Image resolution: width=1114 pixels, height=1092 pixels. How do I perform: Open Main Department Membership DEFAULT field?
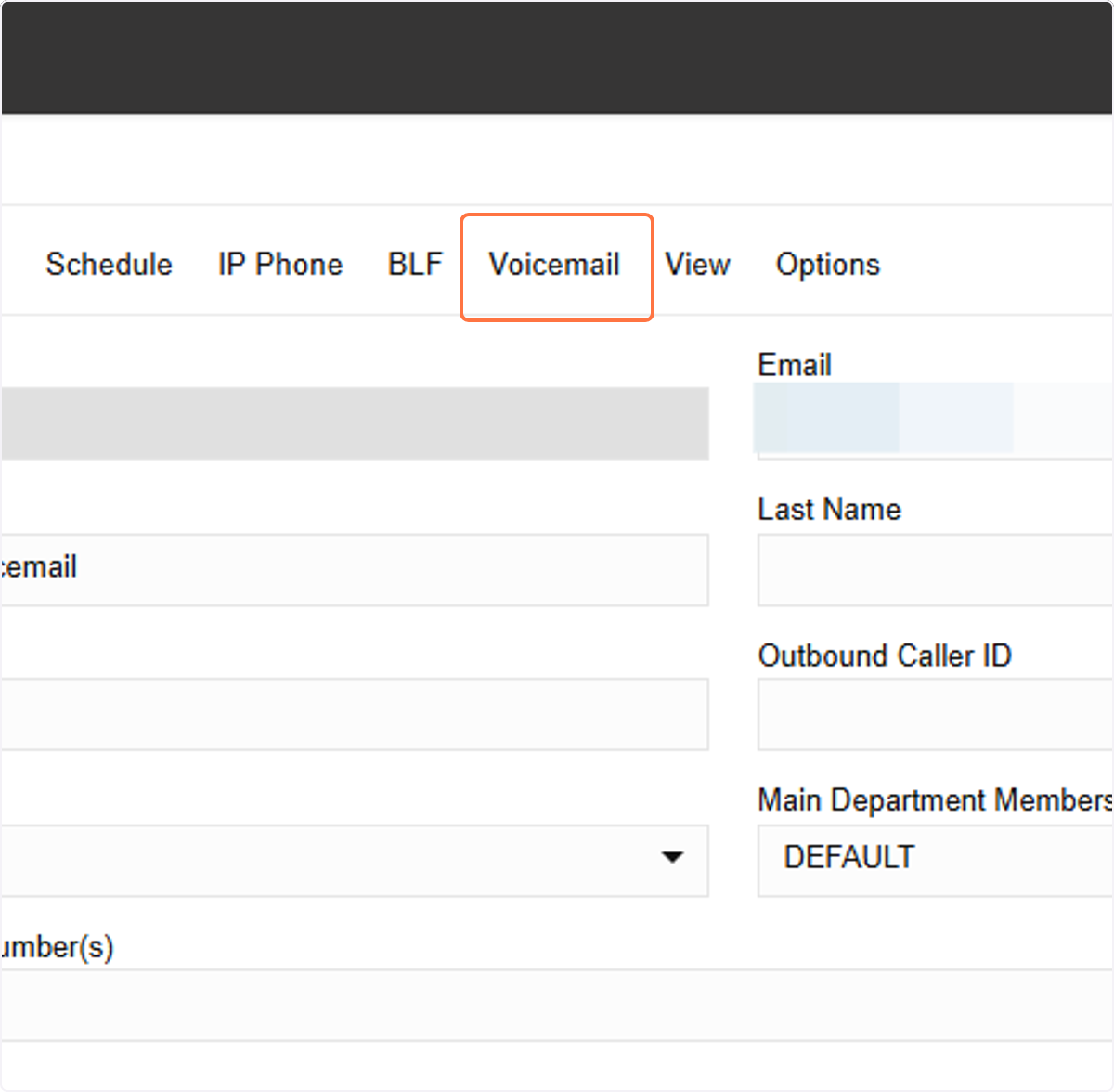point(935,861)
